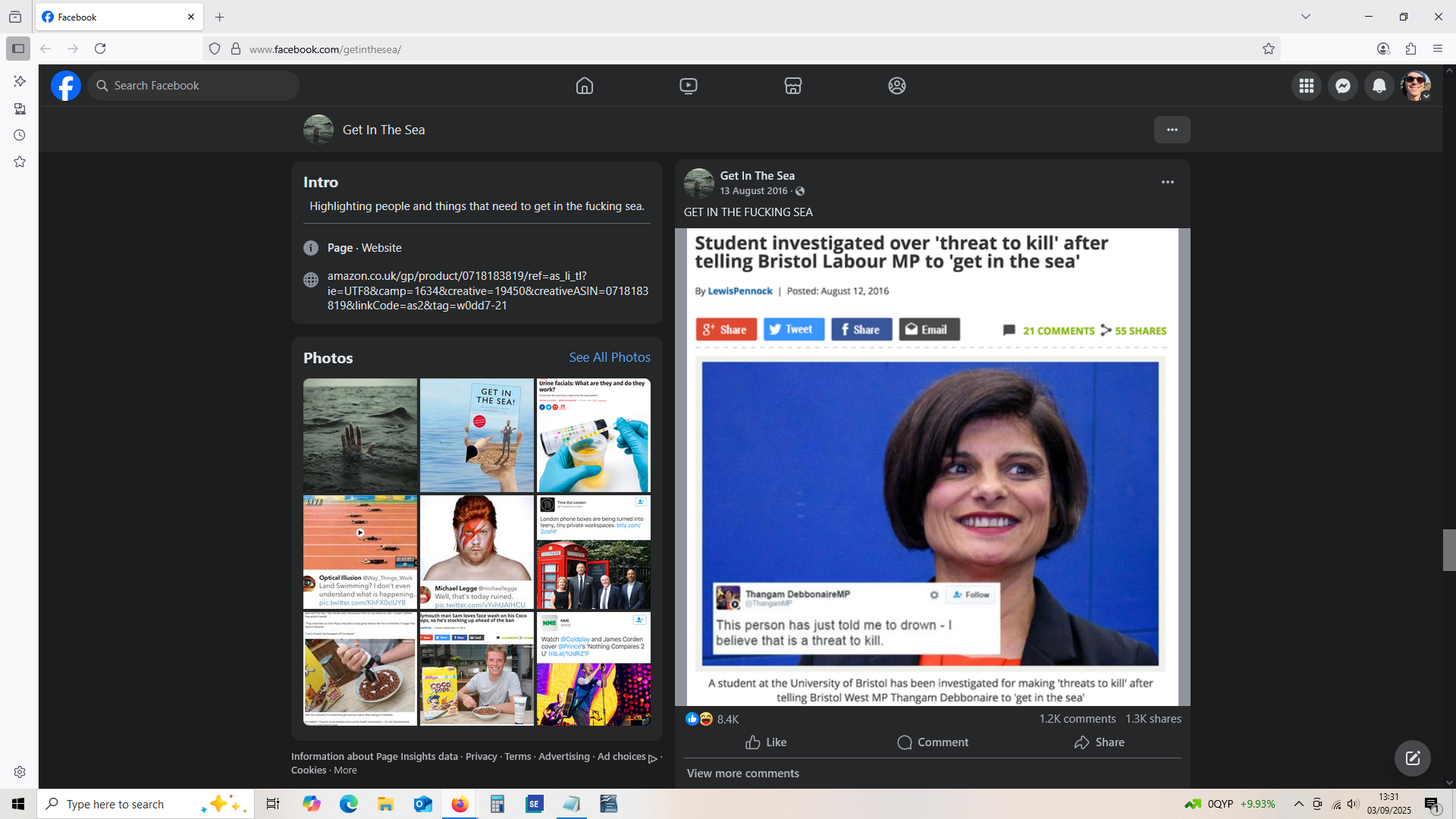
Task: Open the 1.3K shares count
Action: 1153,719
